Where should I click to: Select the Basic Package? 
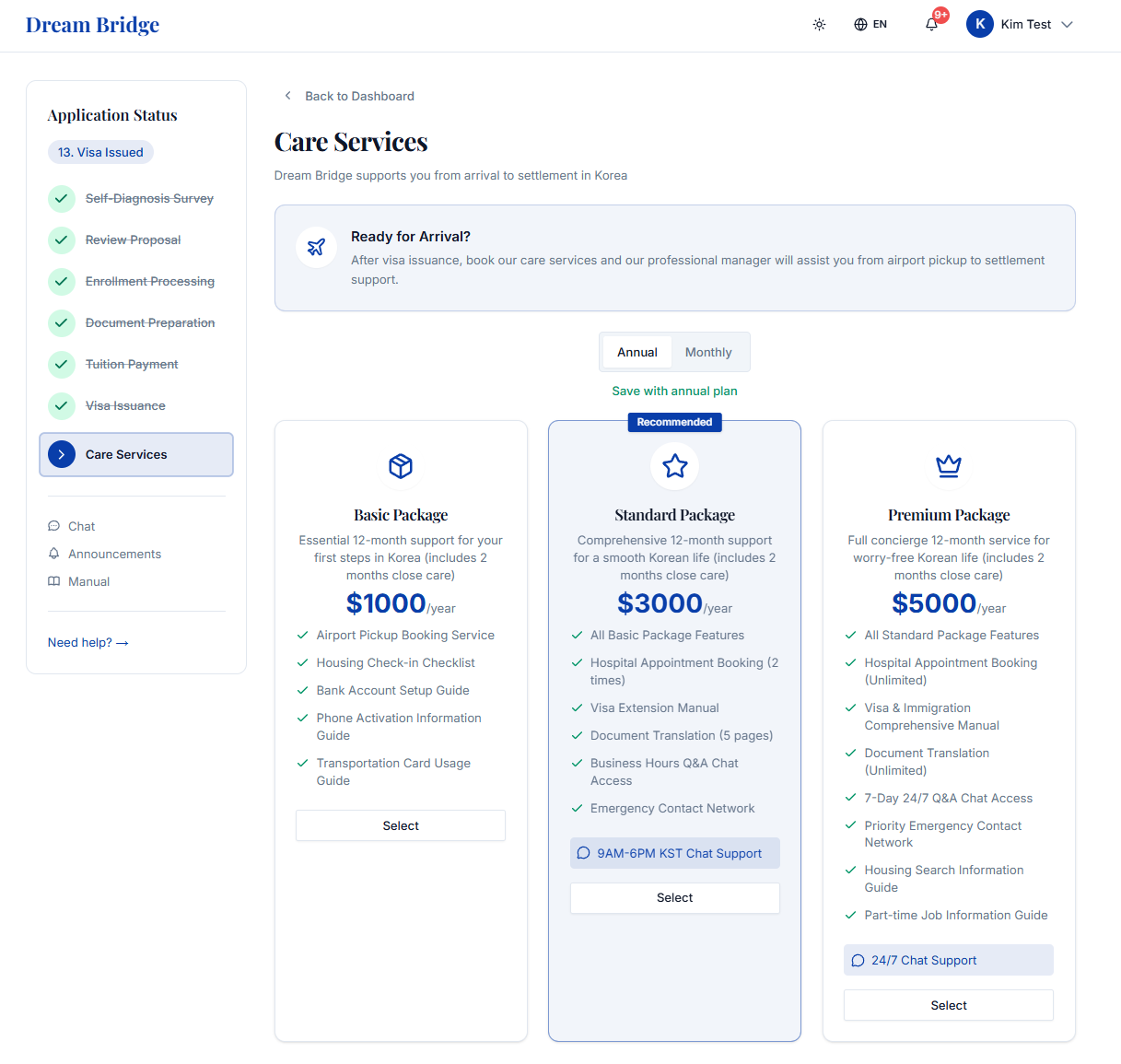(x=401, y=825)
